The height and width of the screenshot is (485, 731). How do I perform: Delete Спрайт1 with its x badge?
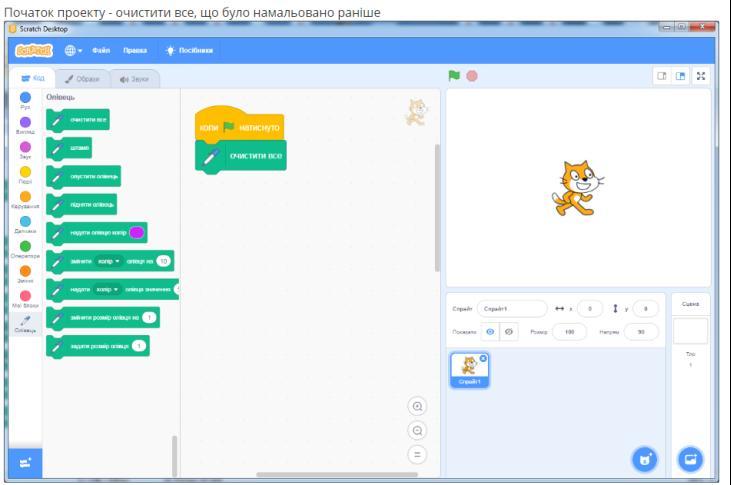483,358
